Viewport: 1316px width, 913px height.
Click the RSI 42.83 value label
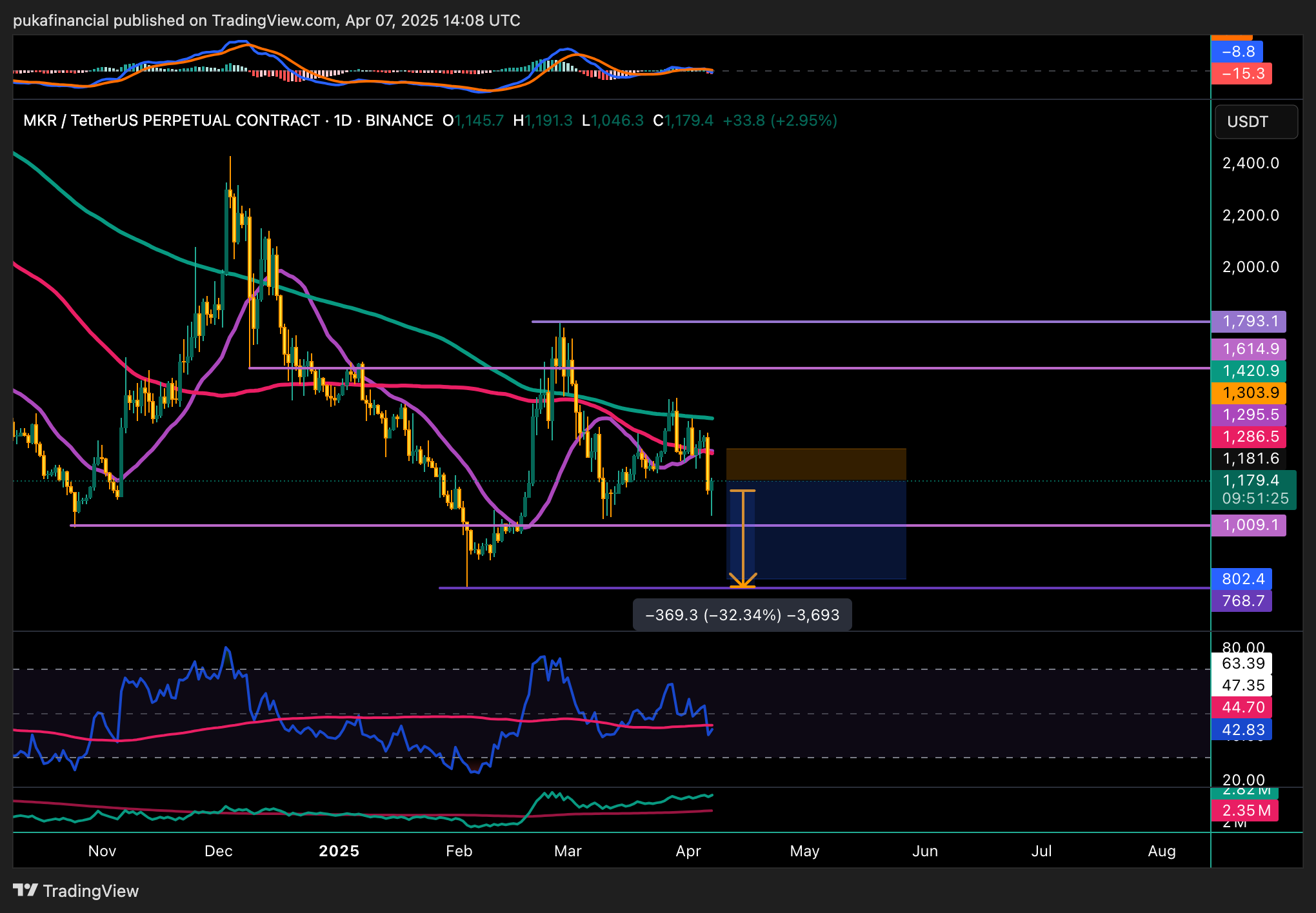[x=1241, y=730]
